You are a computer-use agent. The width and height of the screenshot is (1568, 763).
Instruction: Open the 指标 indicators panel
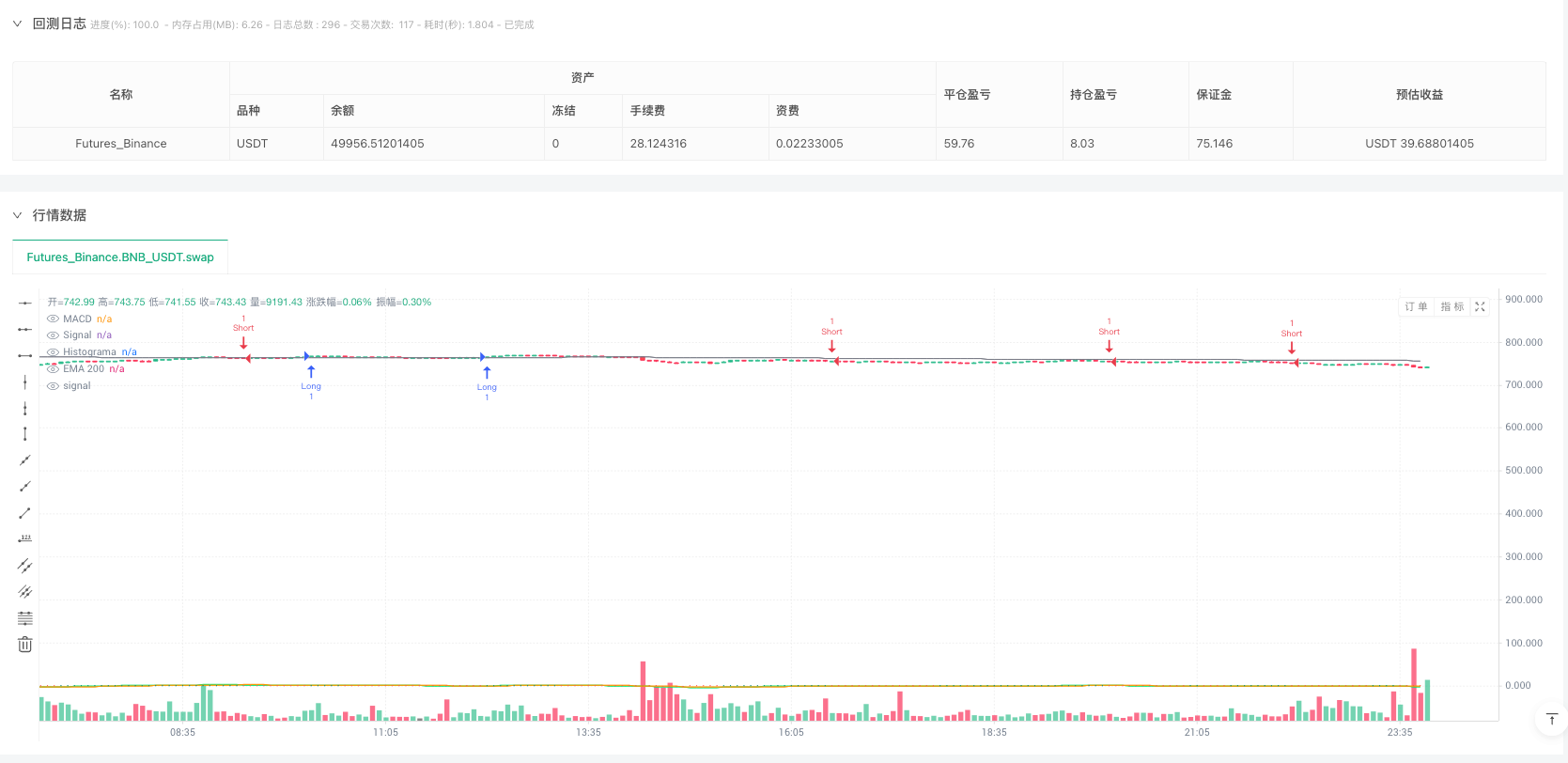click(1452, 307)
